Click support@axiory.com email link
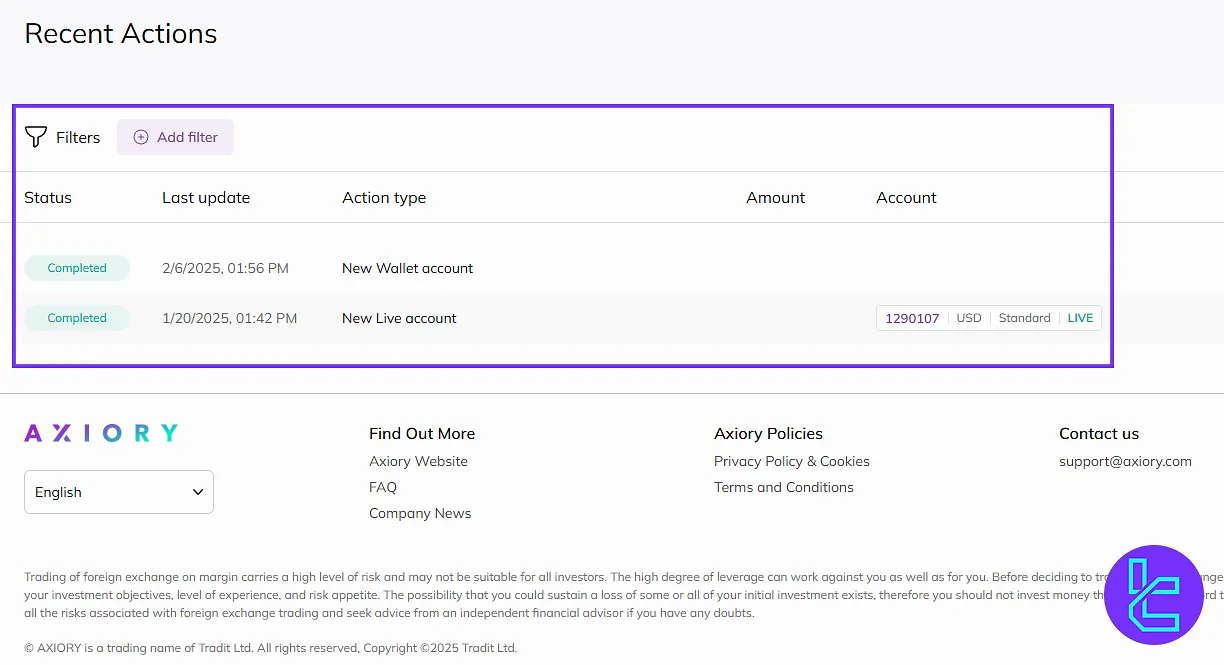Screen dimensions: 1224x665 point(1125,461)
